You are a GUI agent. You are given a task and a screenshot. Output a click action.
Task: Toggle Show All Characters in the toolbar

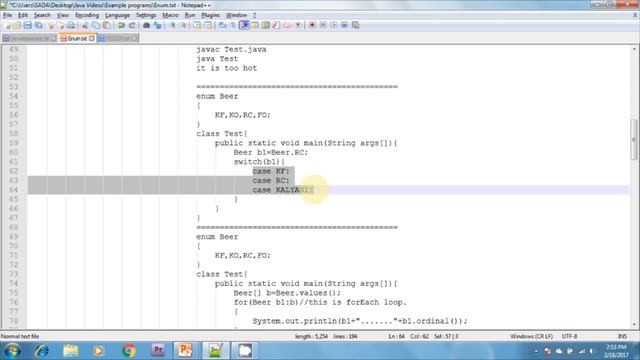(233, 25)
